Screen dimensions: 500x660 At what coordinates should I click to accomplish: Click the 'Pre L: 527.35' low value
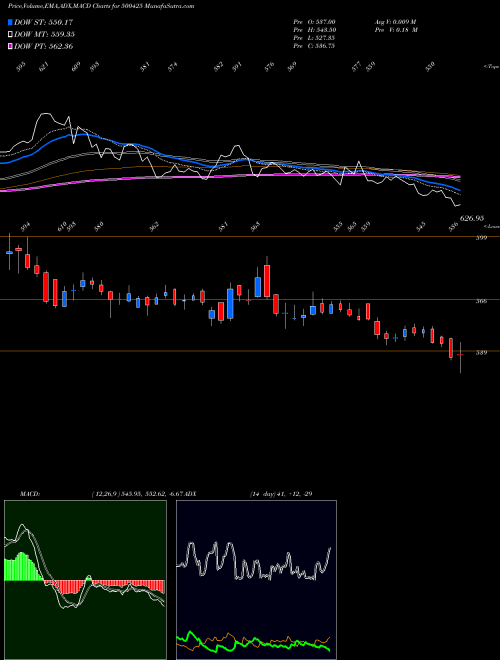pos(314,38)
